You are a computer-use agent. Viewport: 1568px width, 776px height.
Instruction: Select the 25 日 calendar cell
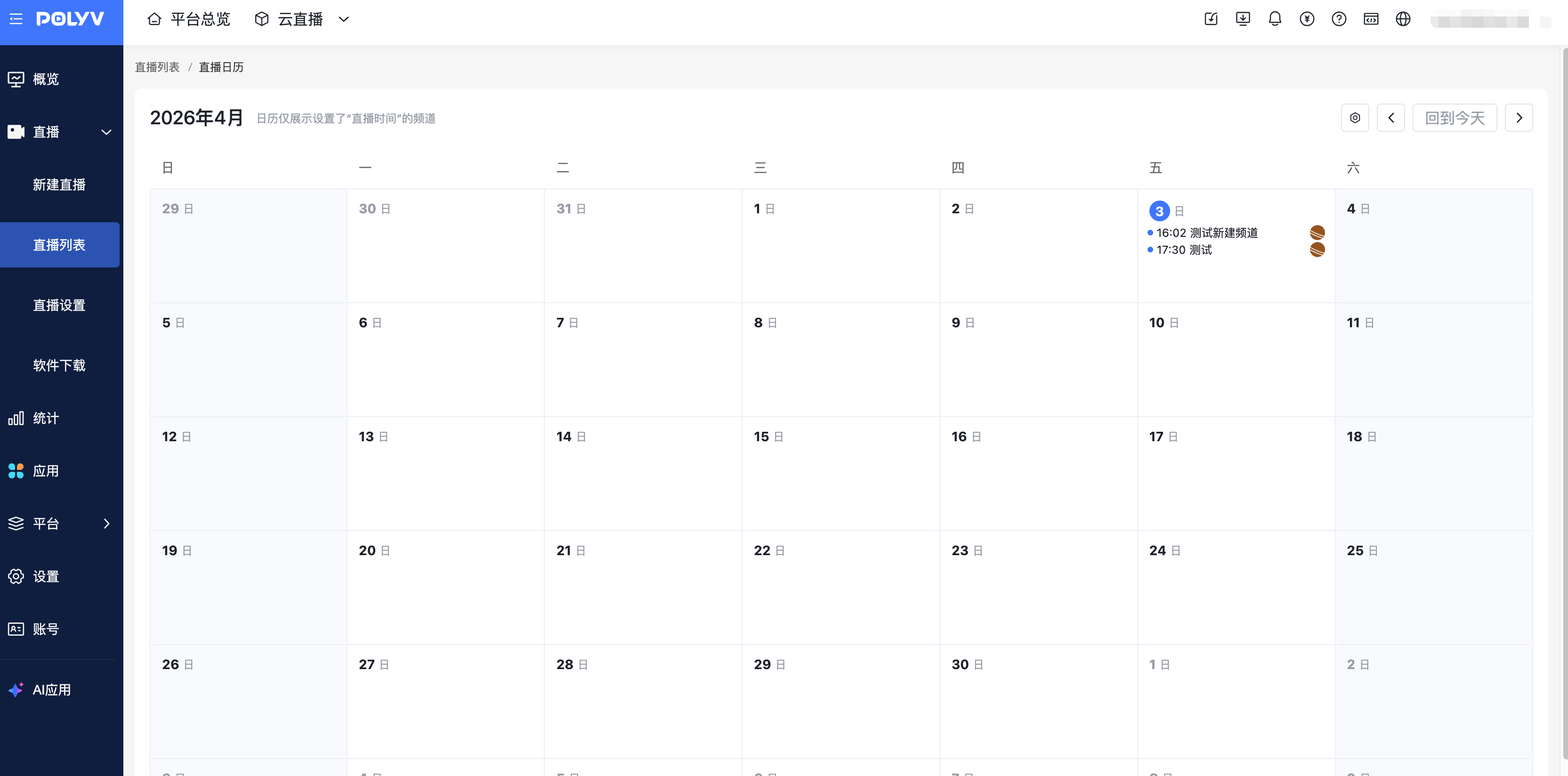[x=1433, y=587]
